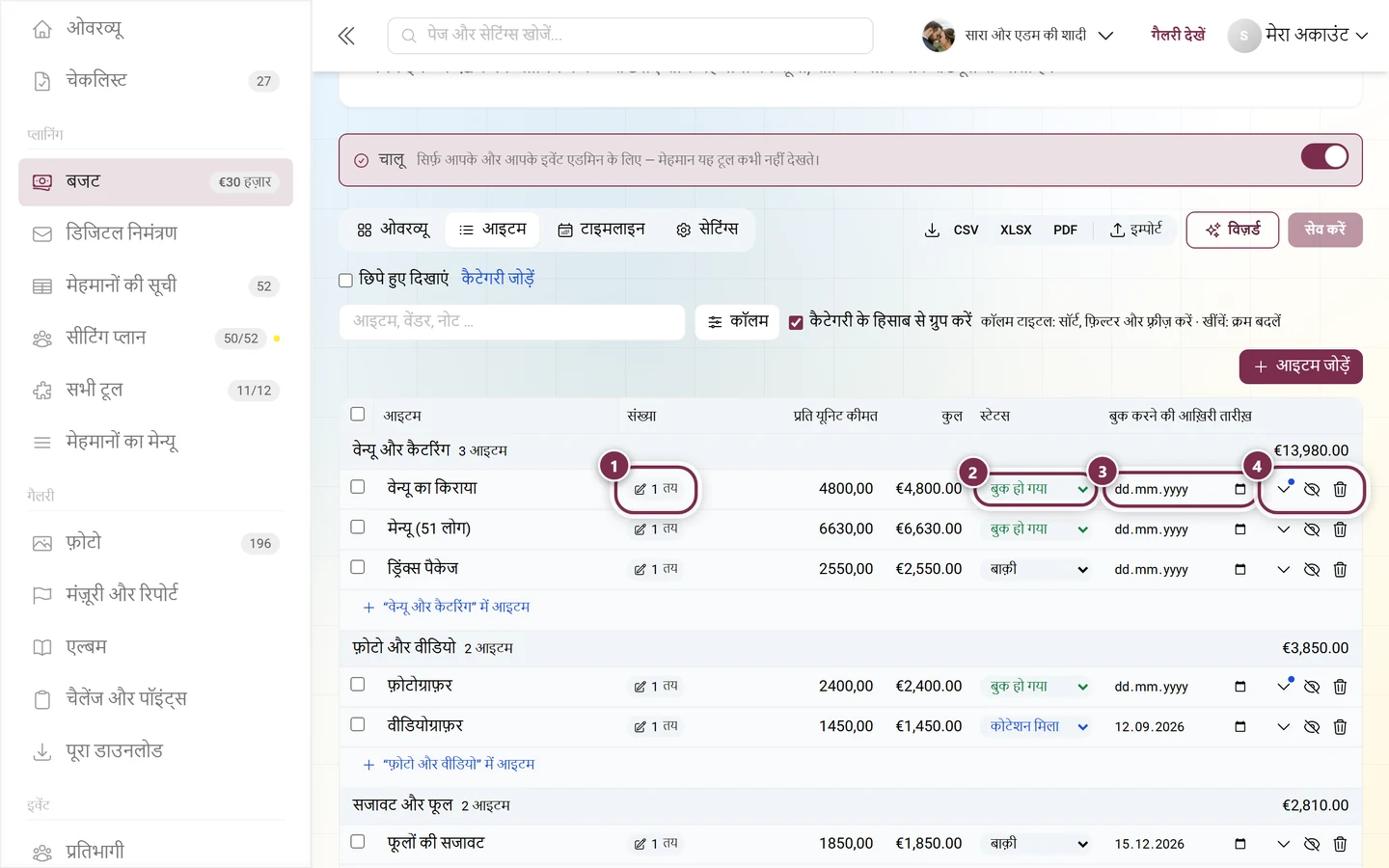
Task: Click the सेव करें button
Action: click(x=1324, y=230)
